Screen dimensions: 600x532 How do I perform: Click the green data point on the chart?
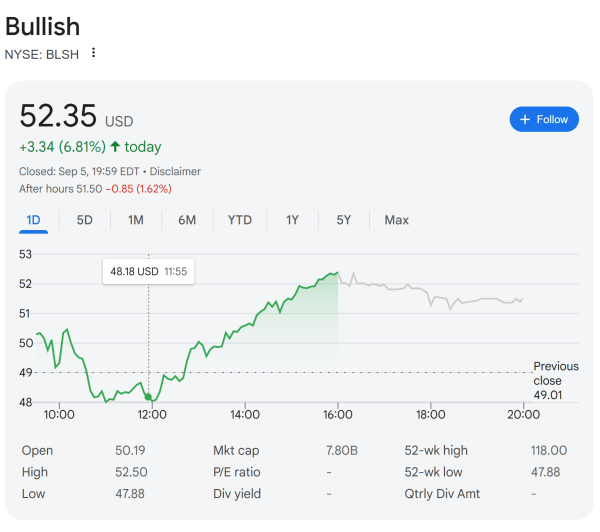(x=149, y=398)
